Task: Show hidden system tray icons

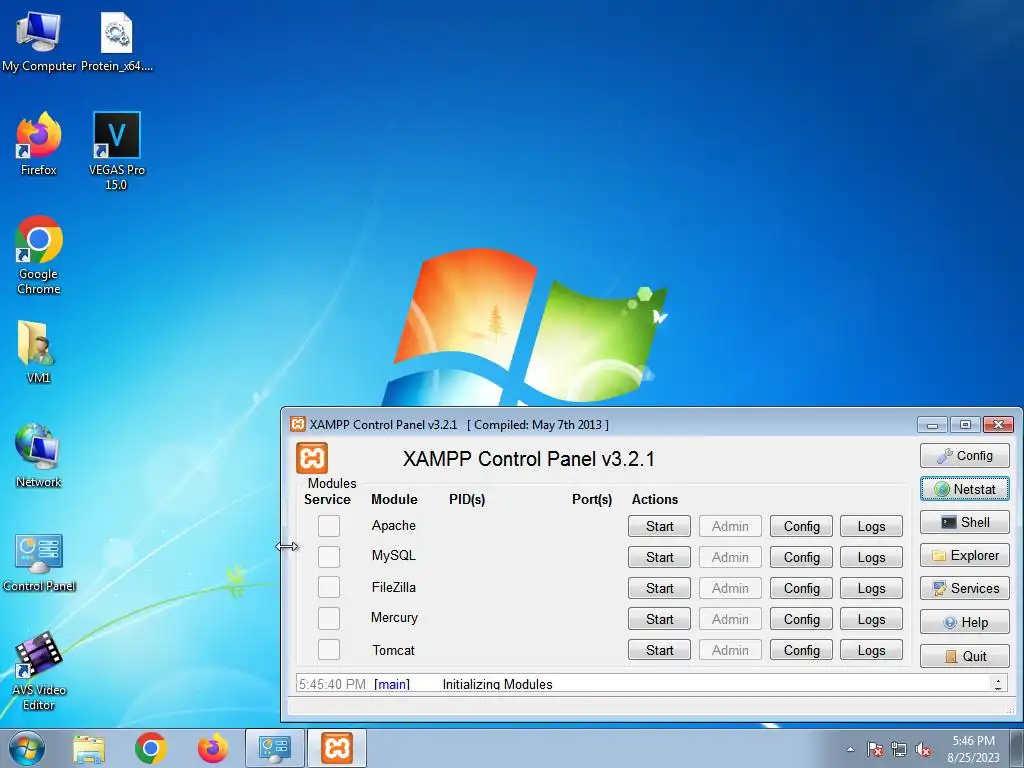Action: 850,749
